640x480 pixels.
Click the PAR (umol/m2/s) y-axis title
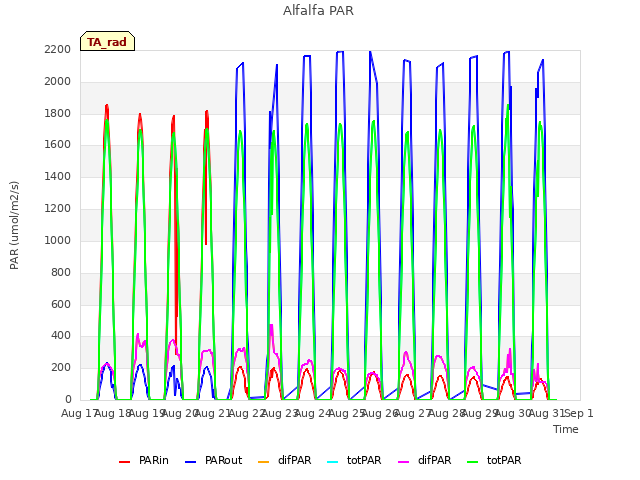pyautogui.click(x=14, y=225)
